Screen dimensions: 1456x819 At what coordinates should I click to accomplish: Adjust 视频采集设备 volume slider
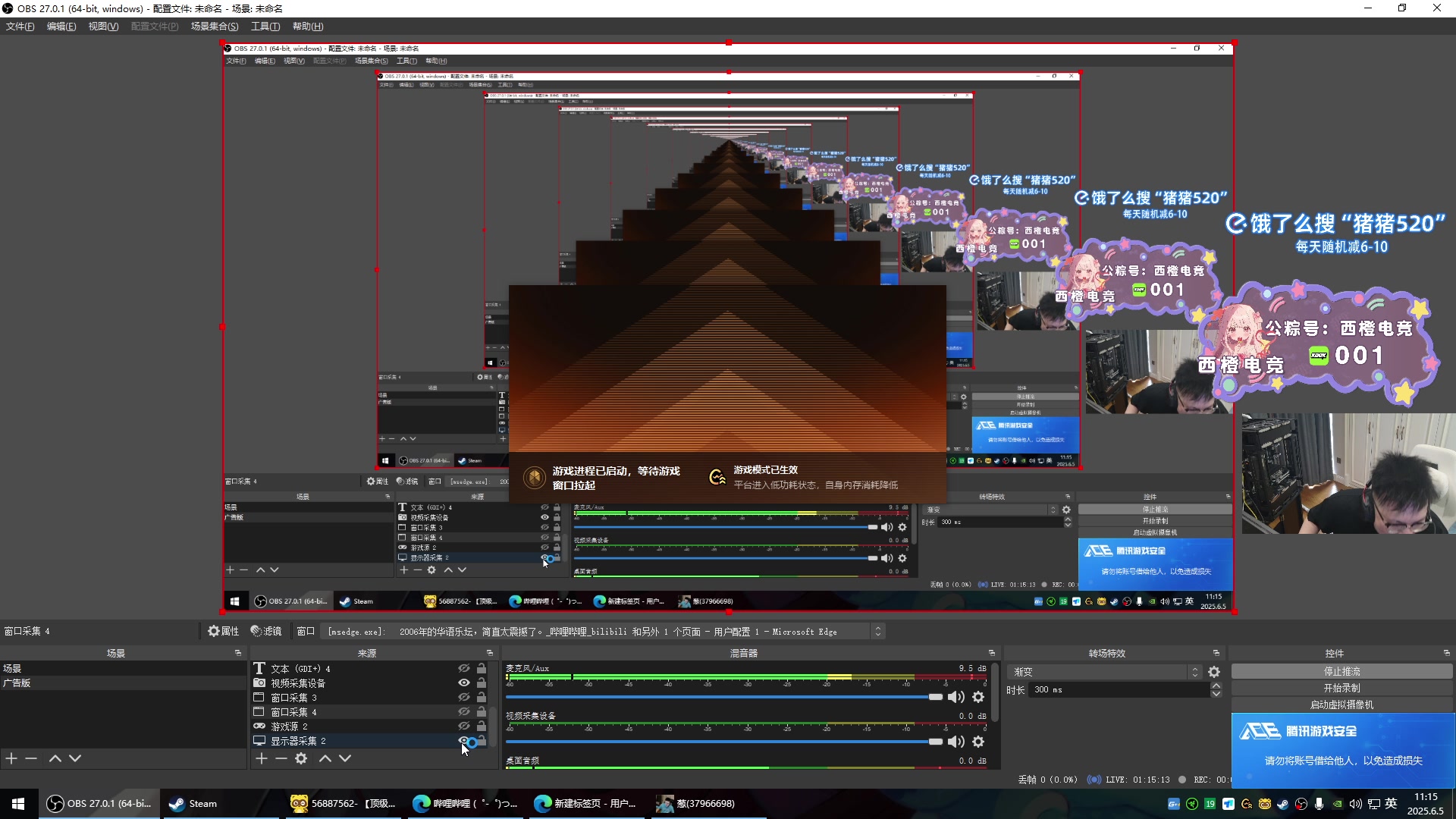point(724,742)
